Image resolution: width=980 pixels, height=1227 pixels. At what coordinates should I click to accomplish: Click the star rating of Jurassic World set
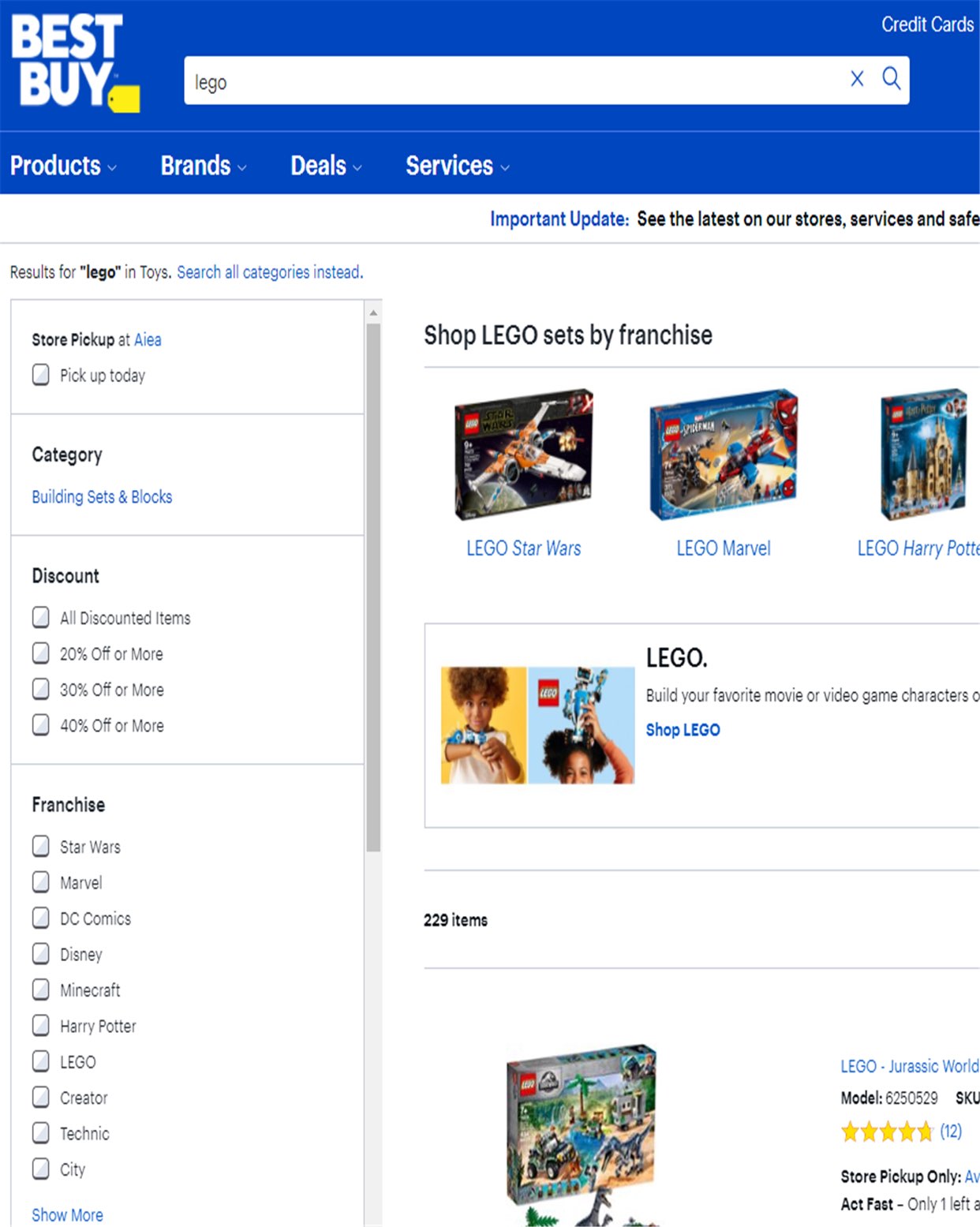pyautogui.click(x=887, y=1132)
